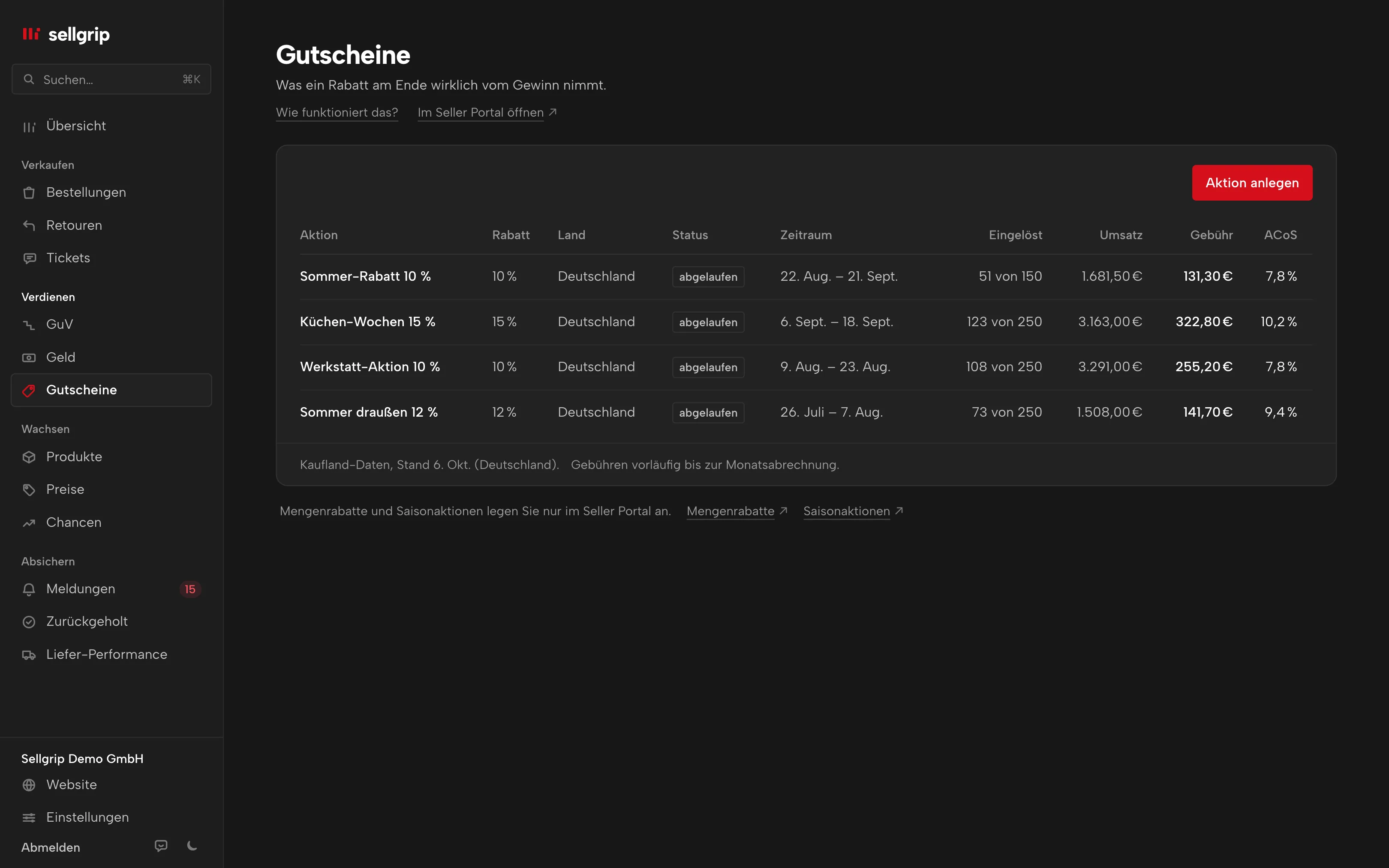
Task: Open the feedback chat icon
Action: point(161,846)
